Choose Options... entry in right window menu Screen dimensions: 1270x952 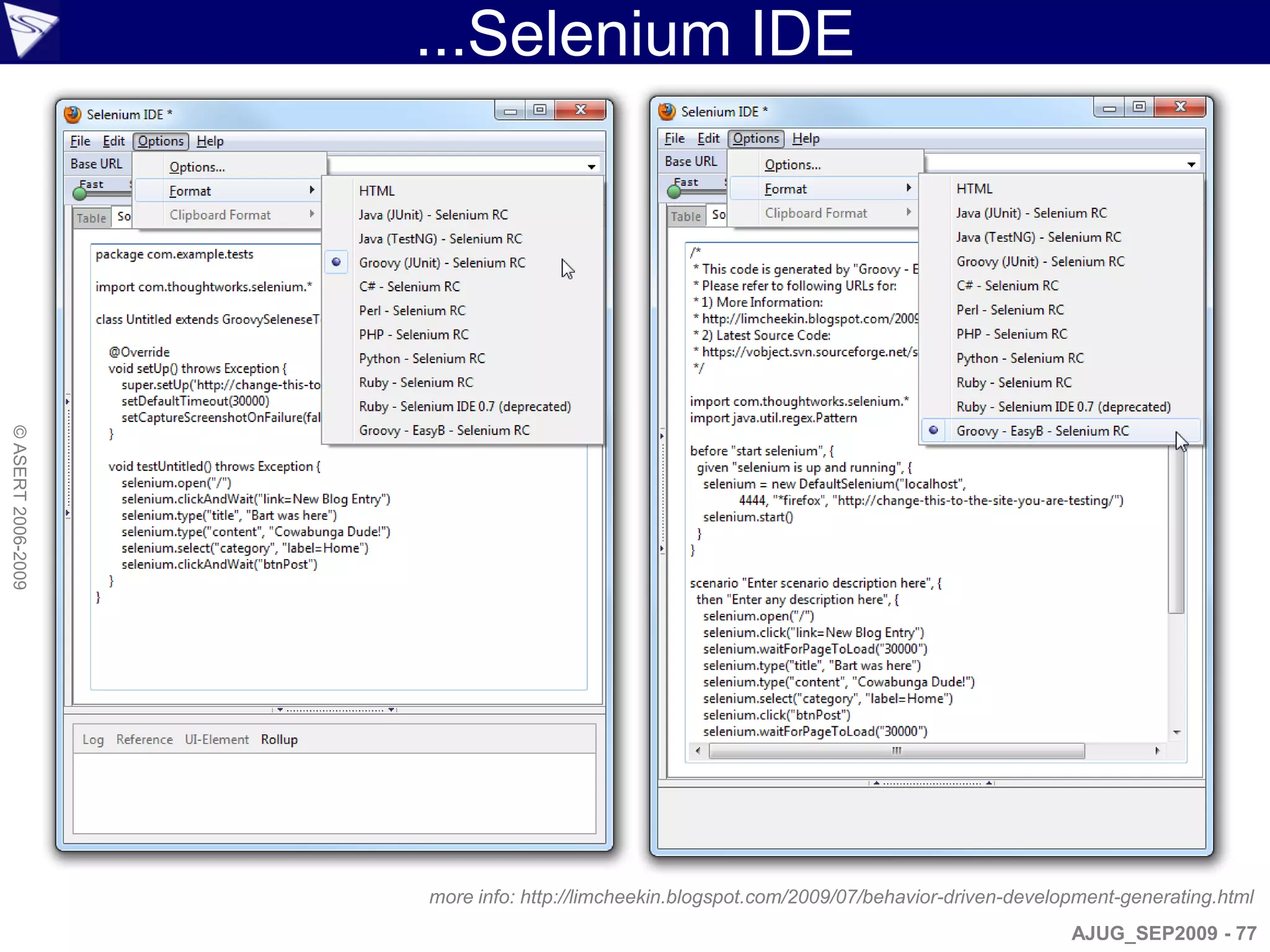click(x=824, y=165)
